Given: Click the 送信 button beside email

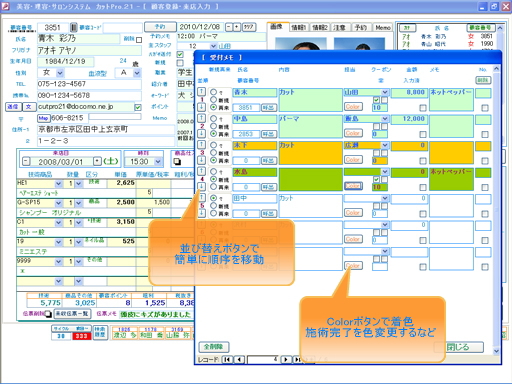Looking at the screenshot, I should [13, 107].
